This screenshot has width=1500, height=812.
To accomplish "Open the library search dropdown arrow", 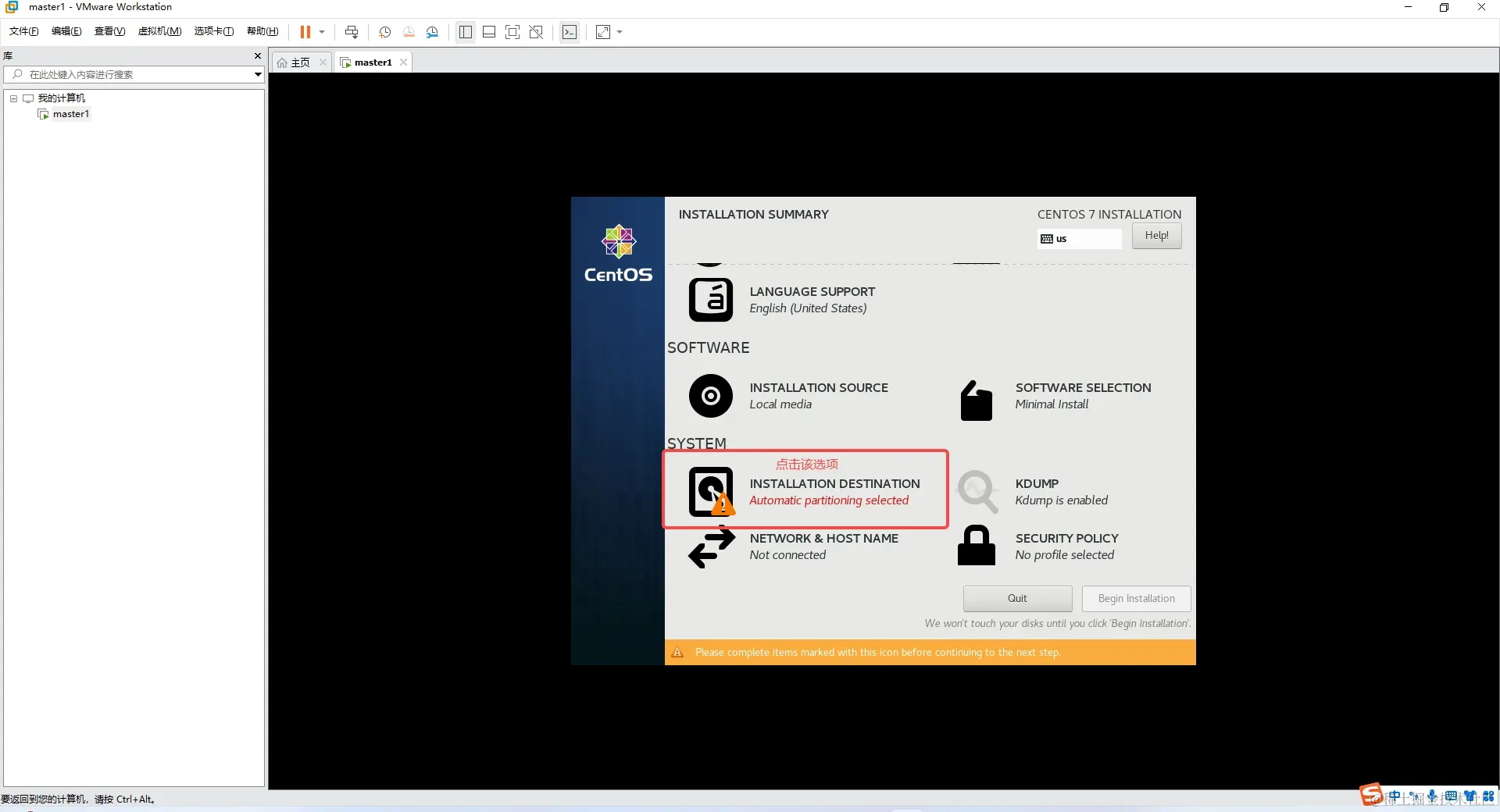I will tap(258, 74).
